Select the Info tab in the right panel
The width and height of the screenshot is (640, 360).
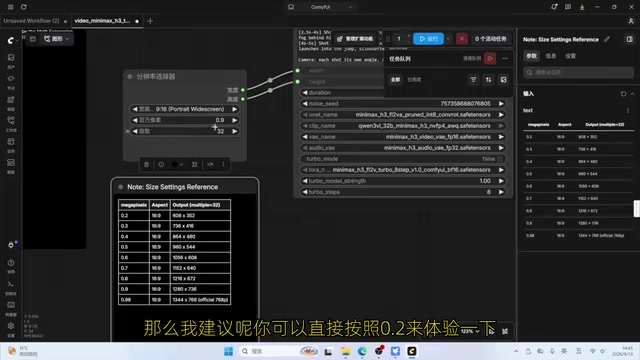click(551, 56)
